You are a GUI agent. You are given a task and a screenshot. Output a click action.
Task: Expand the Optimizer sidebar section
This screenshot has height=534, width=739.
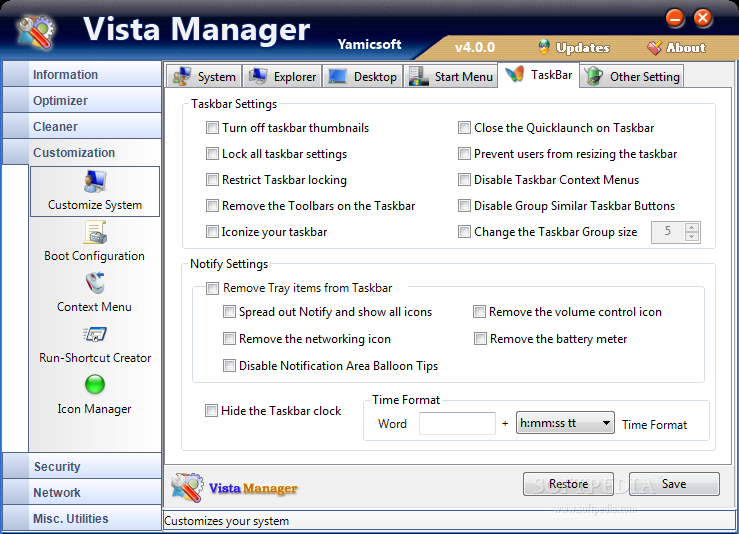[x=82, y=100]
